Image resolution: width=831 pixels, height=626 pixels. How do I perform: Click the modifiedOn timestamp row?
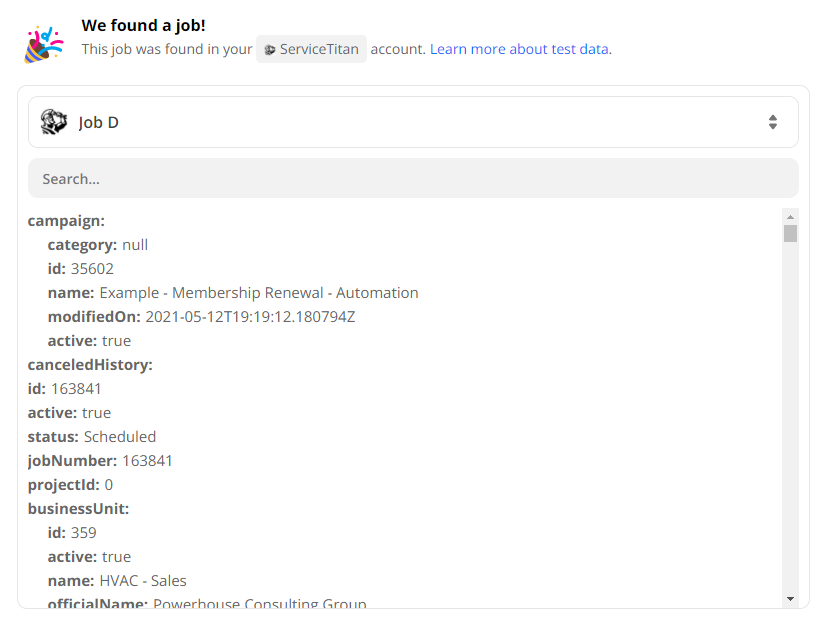pyautogui.click(x=201, y=317)
